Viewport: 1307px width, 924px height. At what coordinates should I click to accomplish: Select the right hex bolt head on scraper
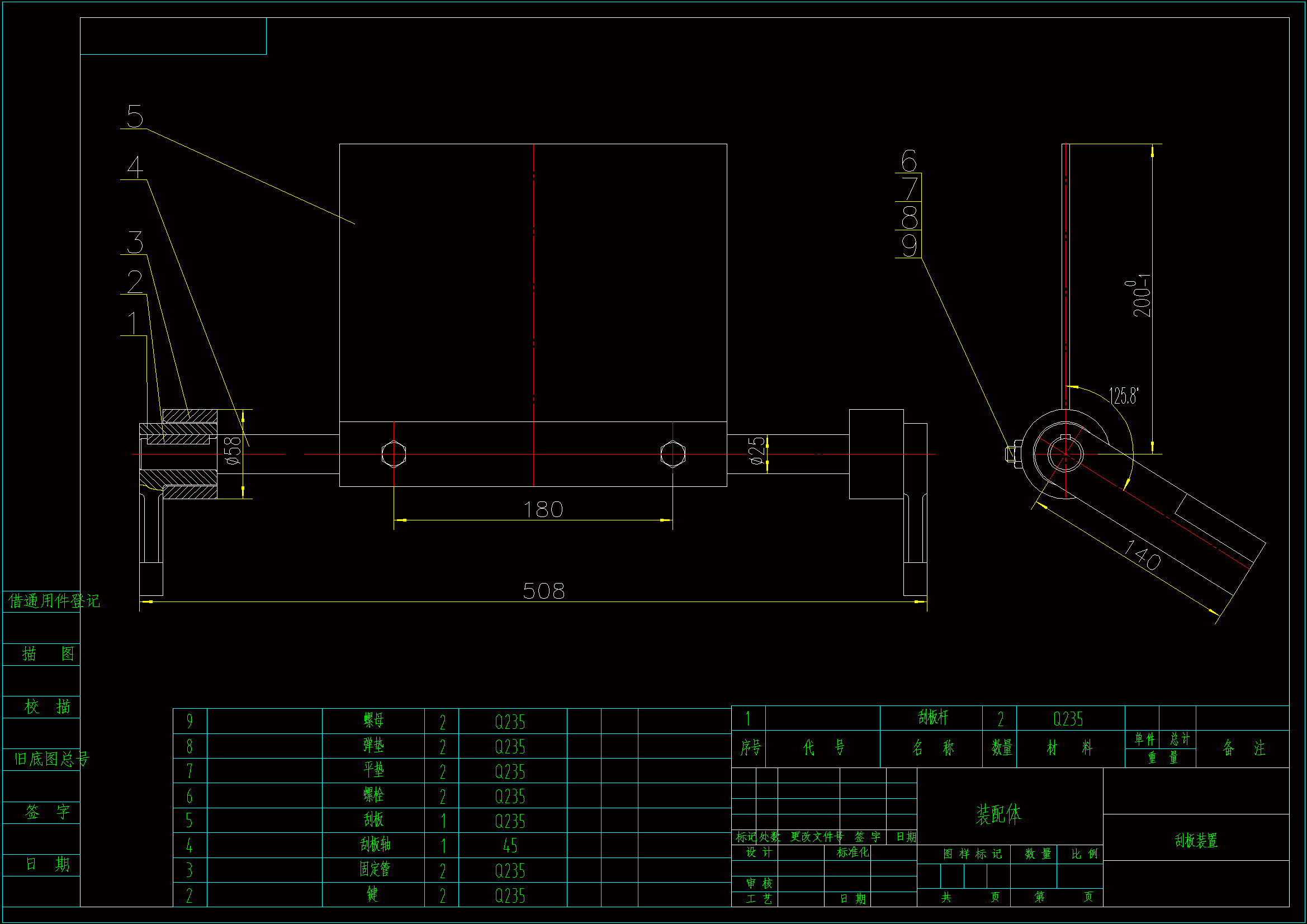pyautogui.click(x=673, y=454)
